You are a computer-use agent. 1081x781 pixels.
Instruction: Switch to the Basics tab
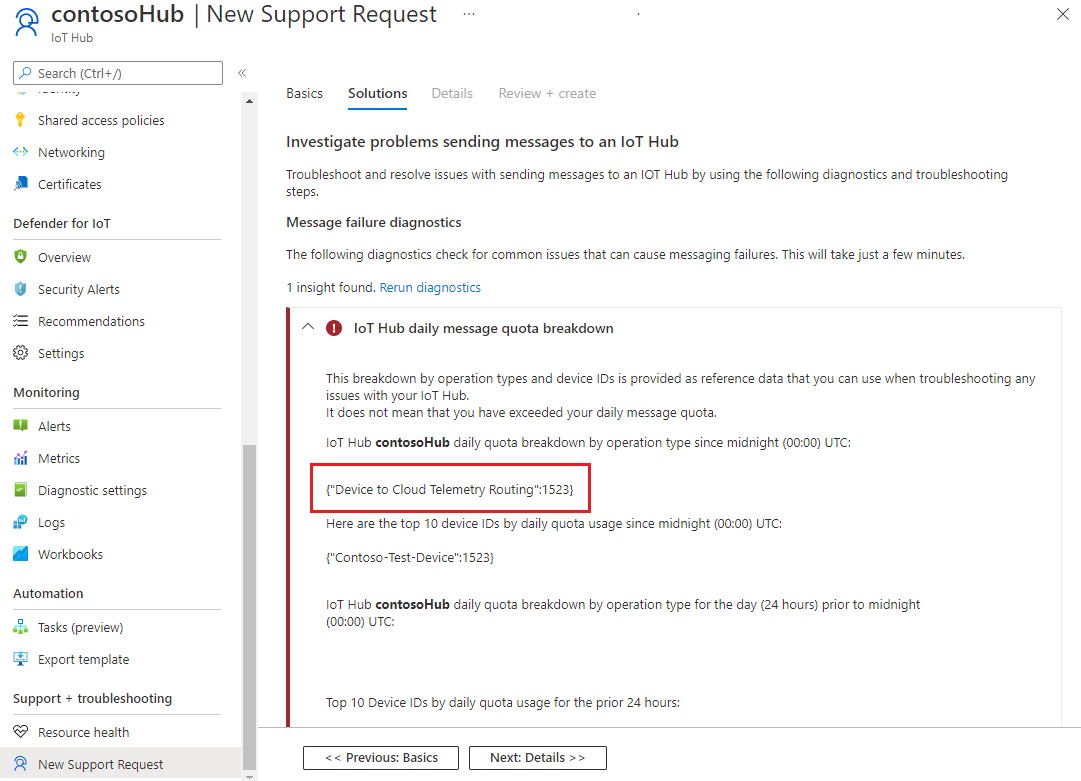point(304,93)
